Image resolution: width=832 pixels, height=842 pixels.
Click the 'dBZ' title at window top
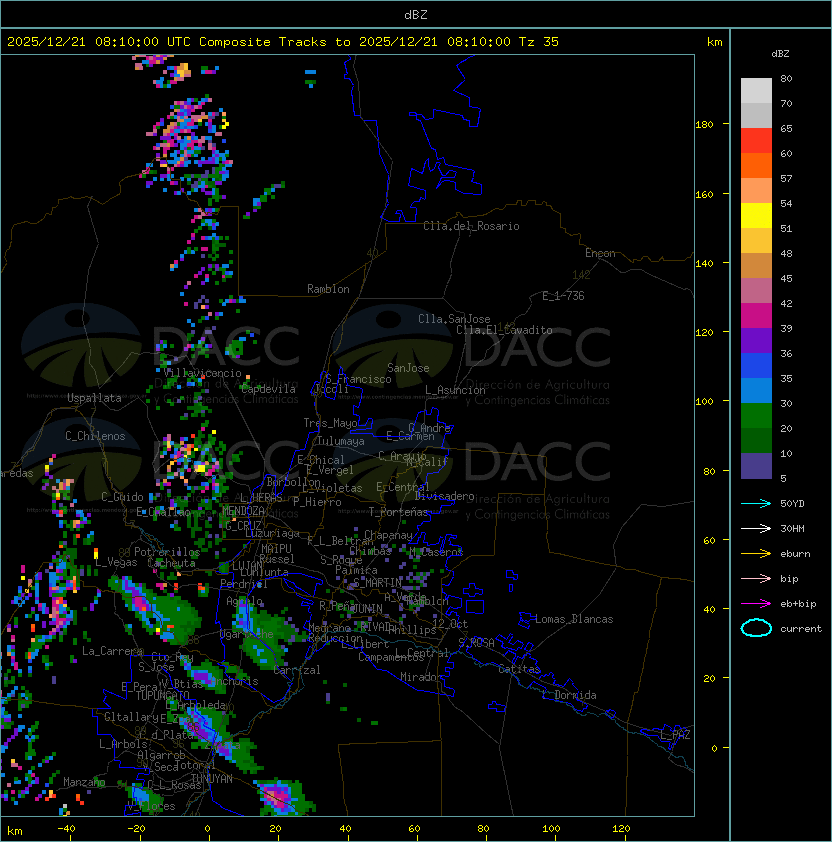tap(416, 14)
